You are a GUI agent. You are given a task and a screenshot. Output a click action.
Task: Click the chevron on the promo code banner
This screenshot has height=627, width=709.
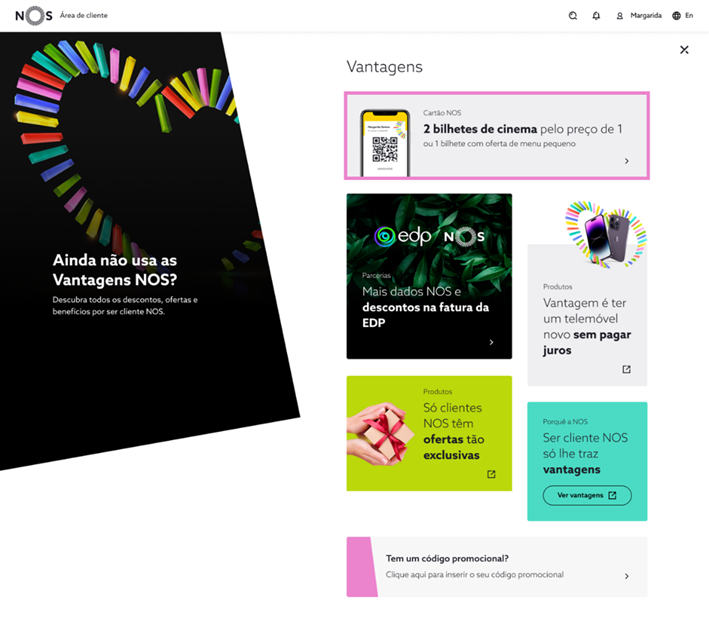point(627,576)
